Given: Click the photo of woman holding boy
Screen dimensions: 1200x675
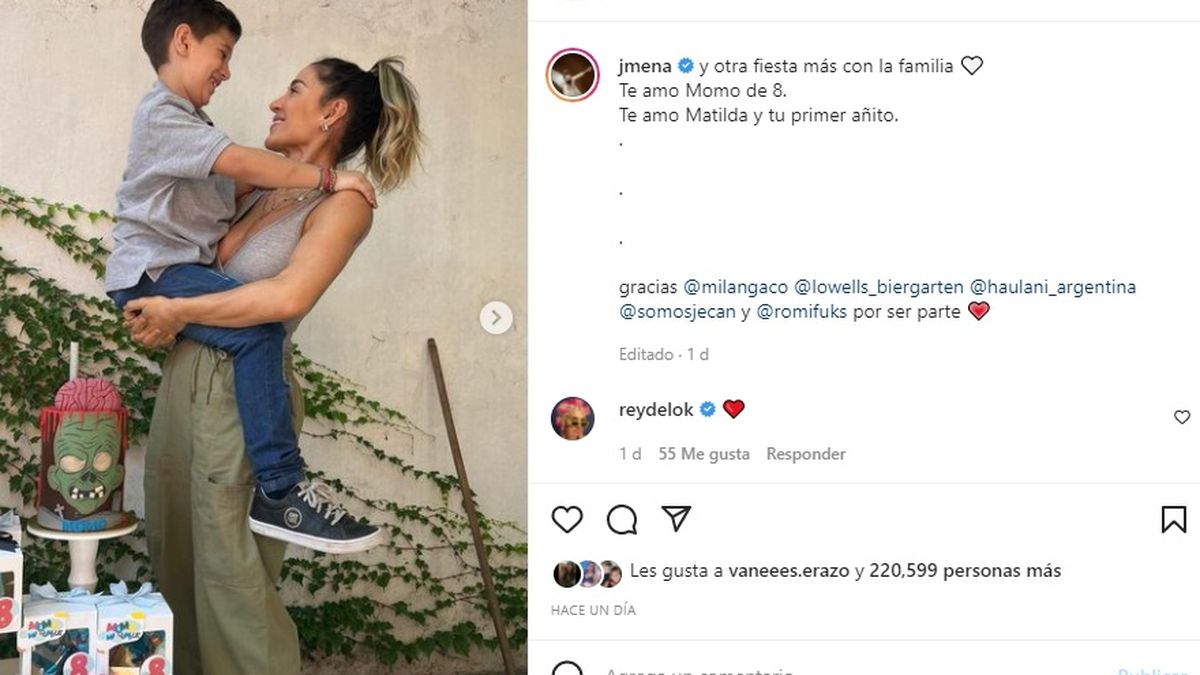Looking at the screenshot, I should point(264,337).
